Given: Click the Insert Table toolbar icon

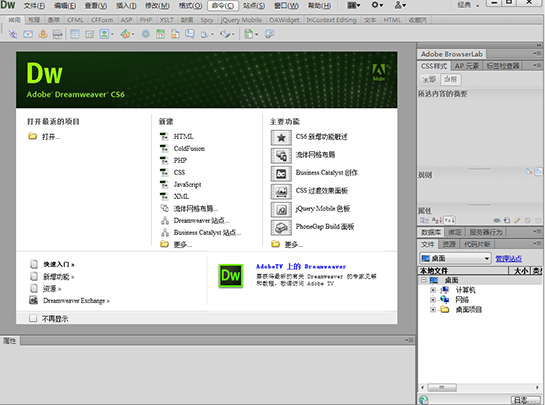Looking at the screenshot, I should coord(75,34).
